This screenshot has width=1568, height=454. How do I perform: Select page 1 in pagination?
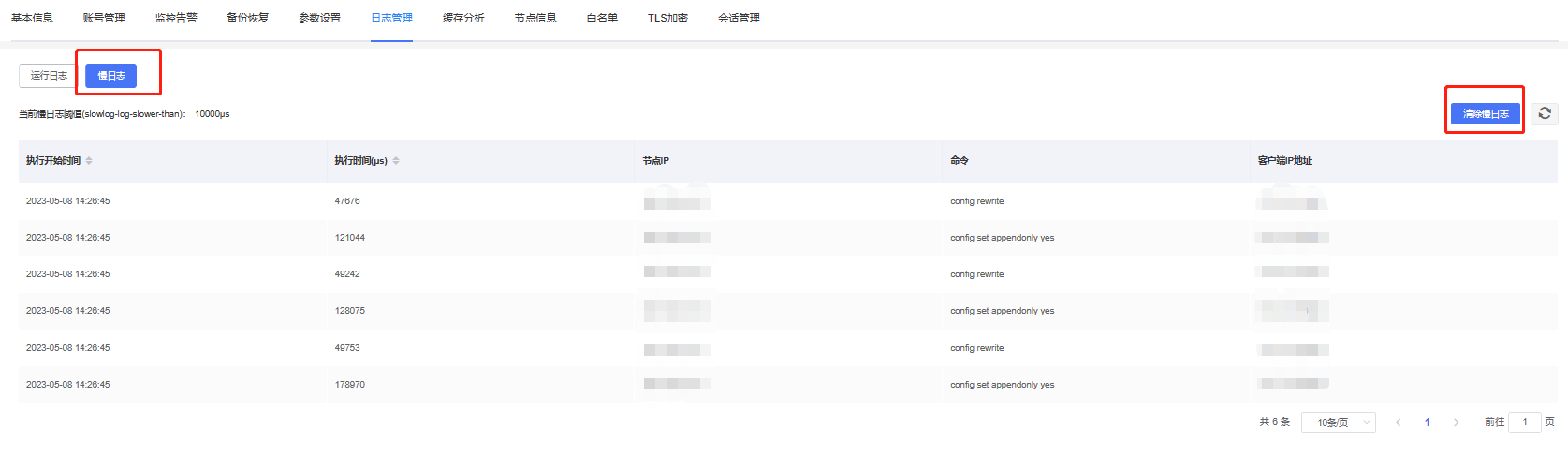coord(1427,423)
